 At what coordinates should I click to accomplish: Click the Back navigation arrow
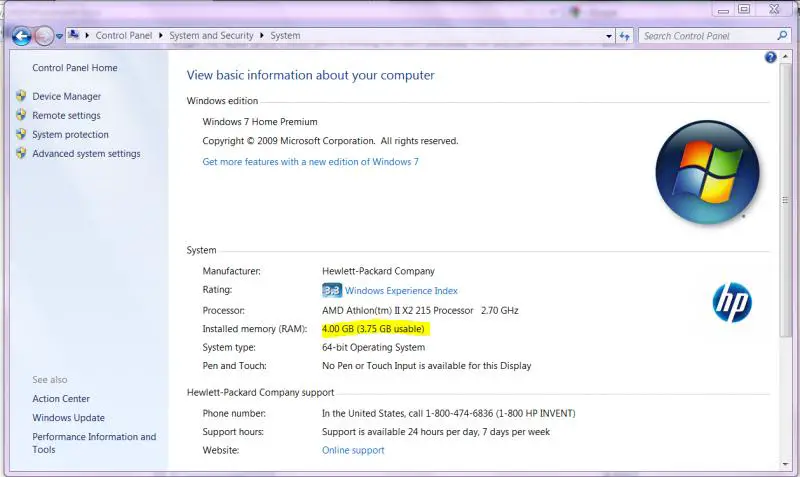tap(21, 36)
